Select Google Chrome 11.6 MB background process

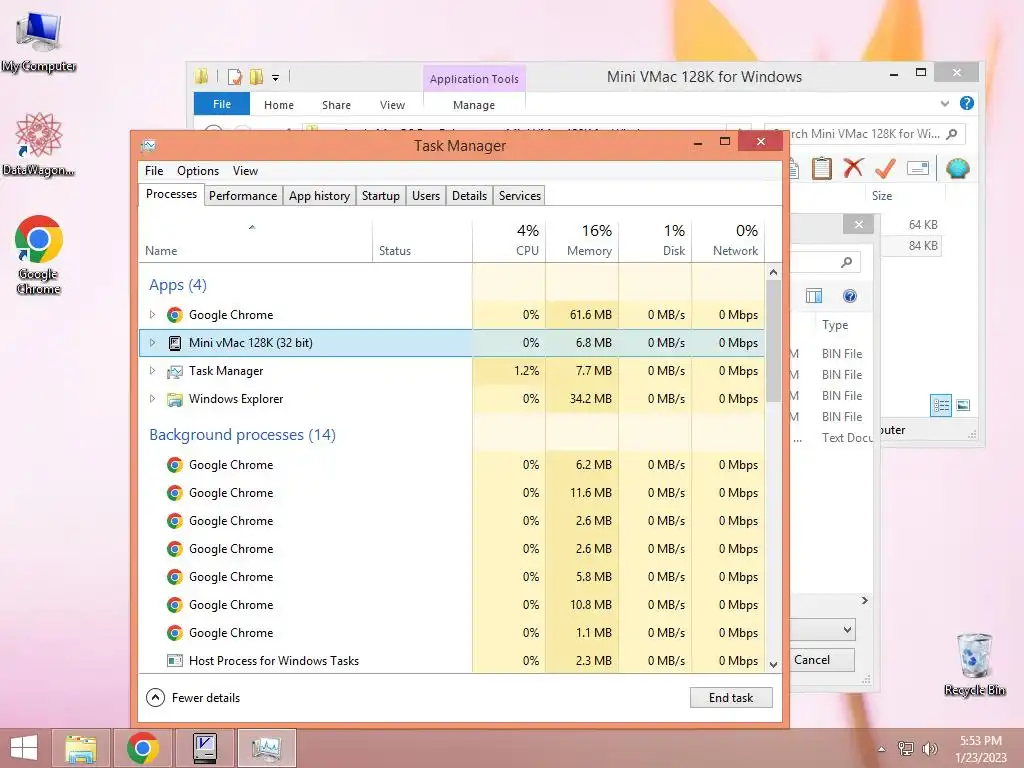tap(451, 493)
